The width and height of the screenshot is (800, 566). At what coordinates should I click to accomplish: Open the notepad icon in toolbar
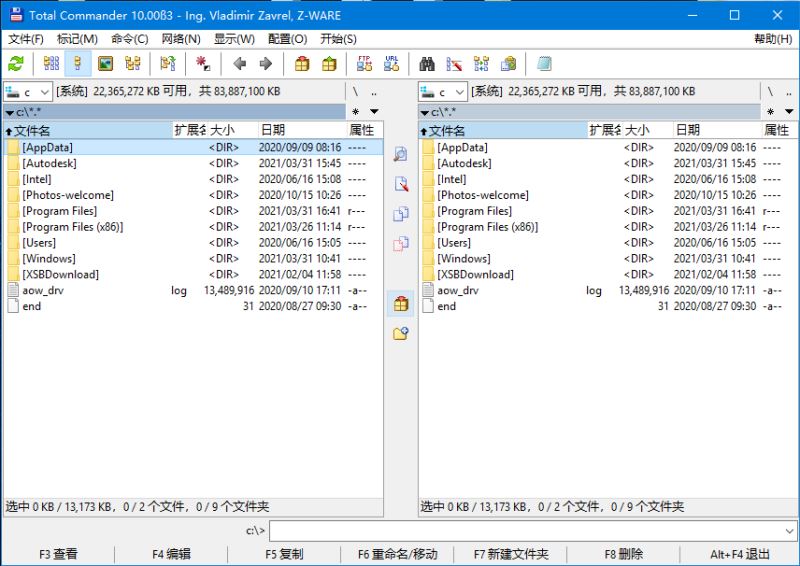pos(544,64)
